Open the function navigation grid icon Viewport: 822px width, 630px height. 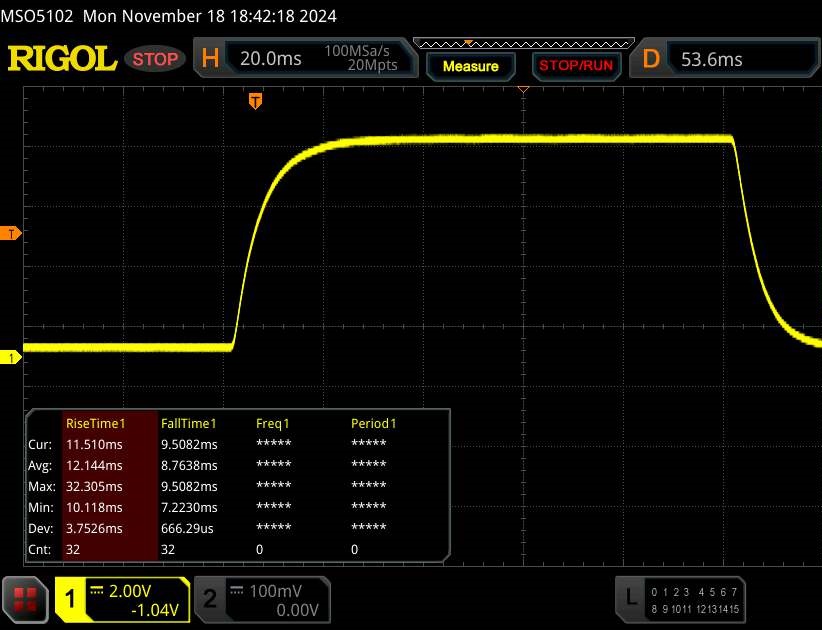tap(26, 599)
